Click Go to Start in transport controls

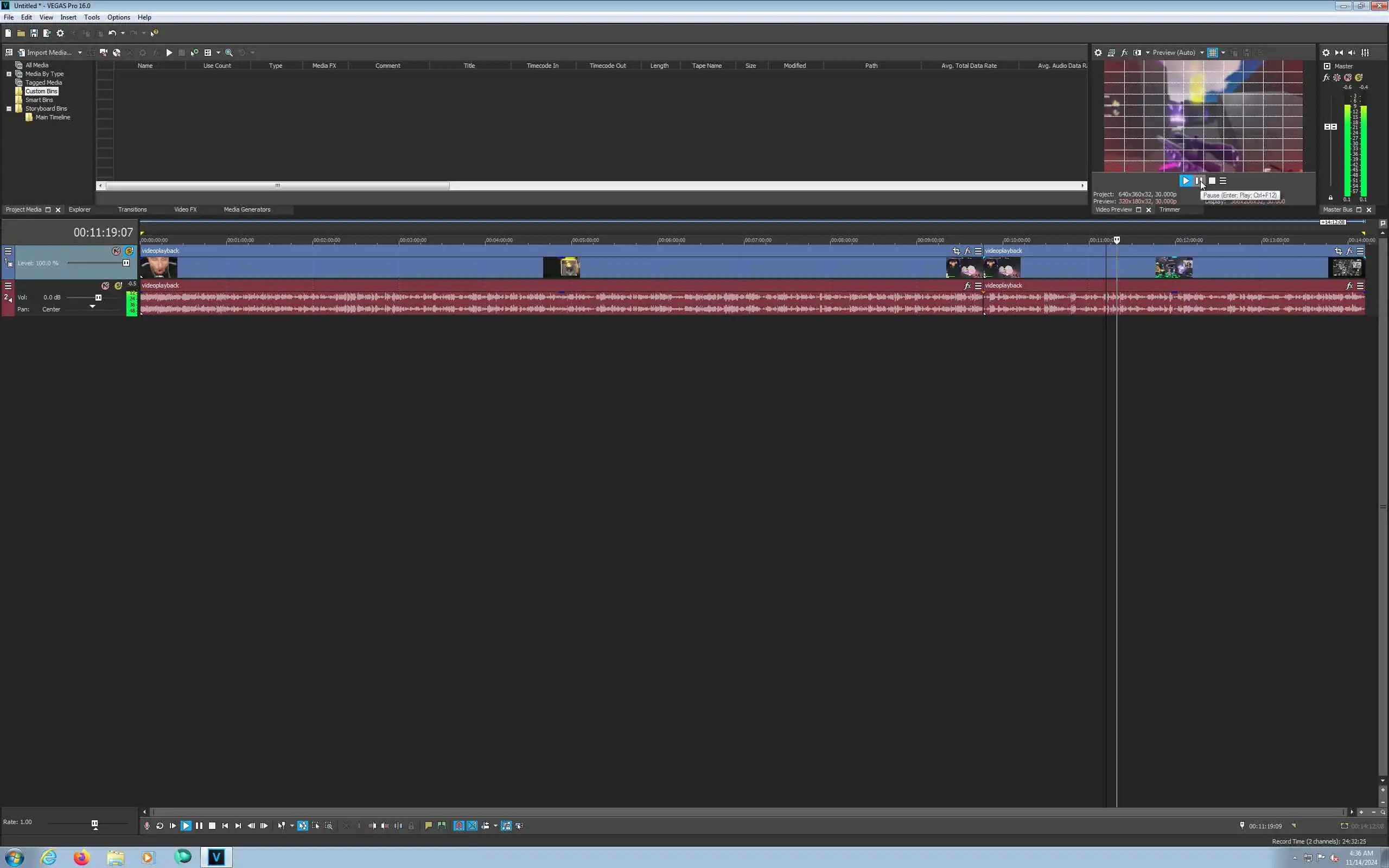point(225,826)
